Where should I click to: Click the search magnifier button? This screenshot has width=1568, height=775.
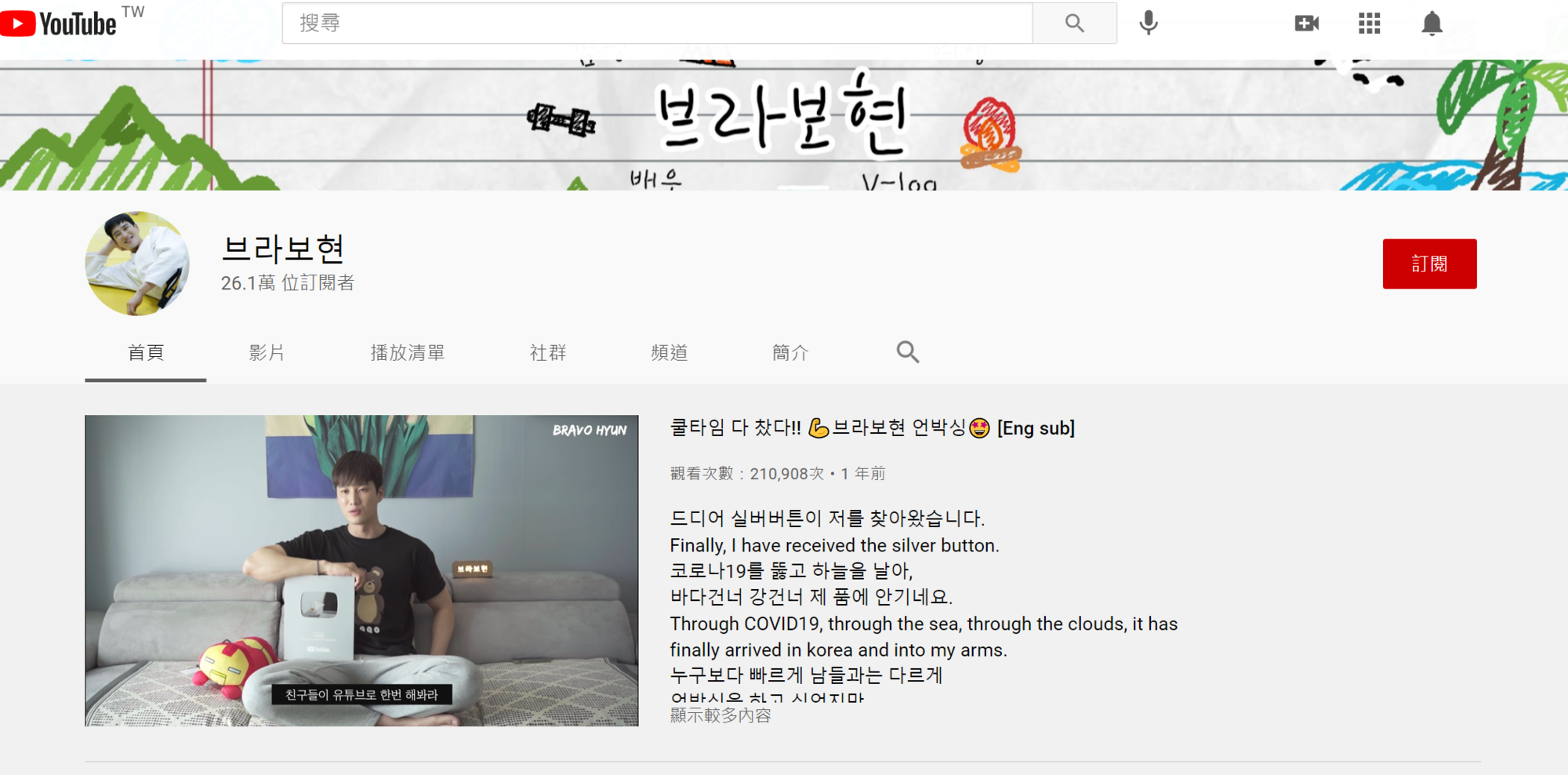pyautogui.click(x=1074, y=24)
